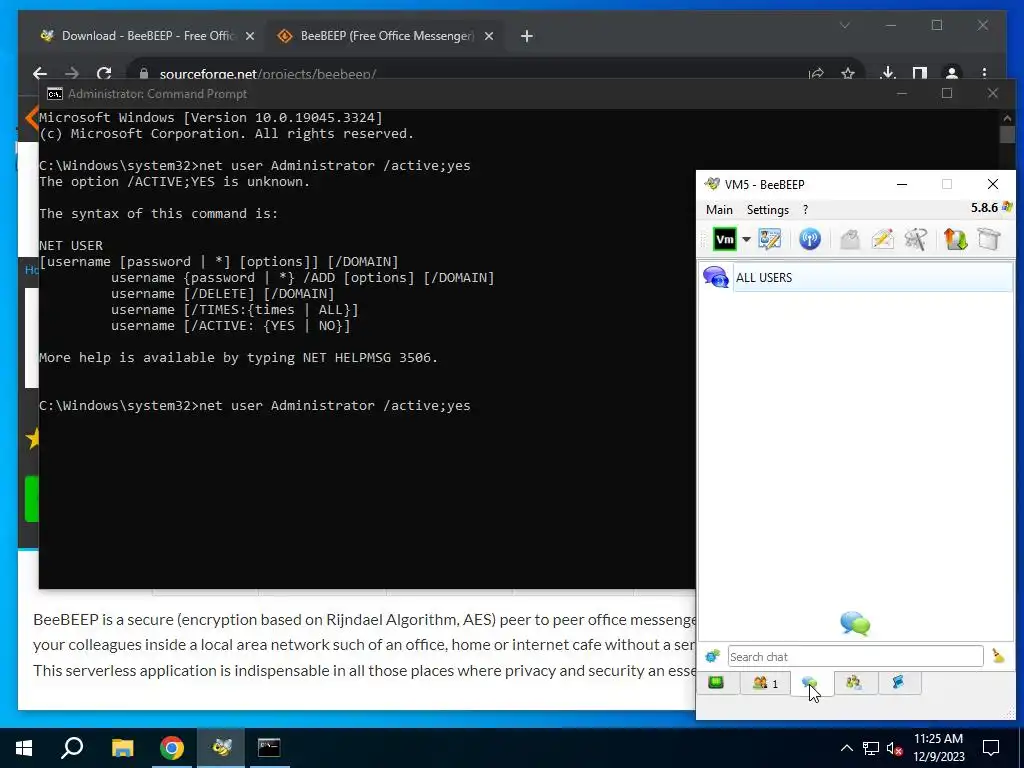The width and height of the screenshot is (1024, 768).
Task: Switch to the green screen tab in BeeBEEP
Action: pos(716,683)
